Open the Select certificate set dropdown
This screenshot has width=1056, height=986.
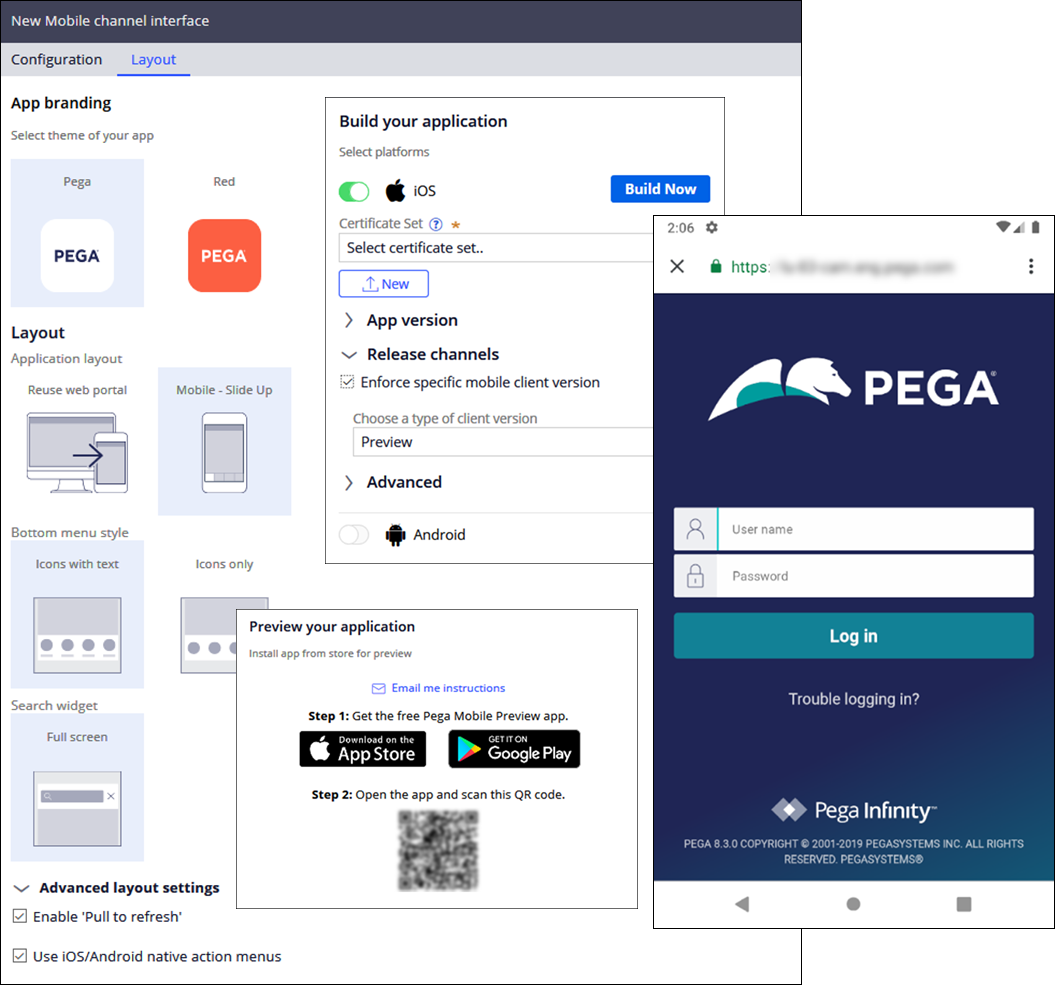[496, 248]
